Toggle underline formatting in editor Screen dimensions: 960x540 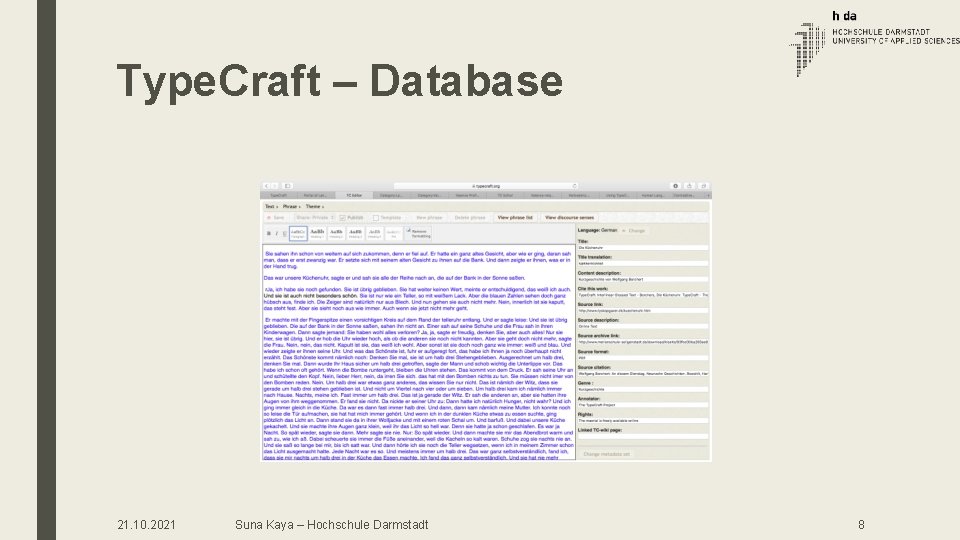284,233
